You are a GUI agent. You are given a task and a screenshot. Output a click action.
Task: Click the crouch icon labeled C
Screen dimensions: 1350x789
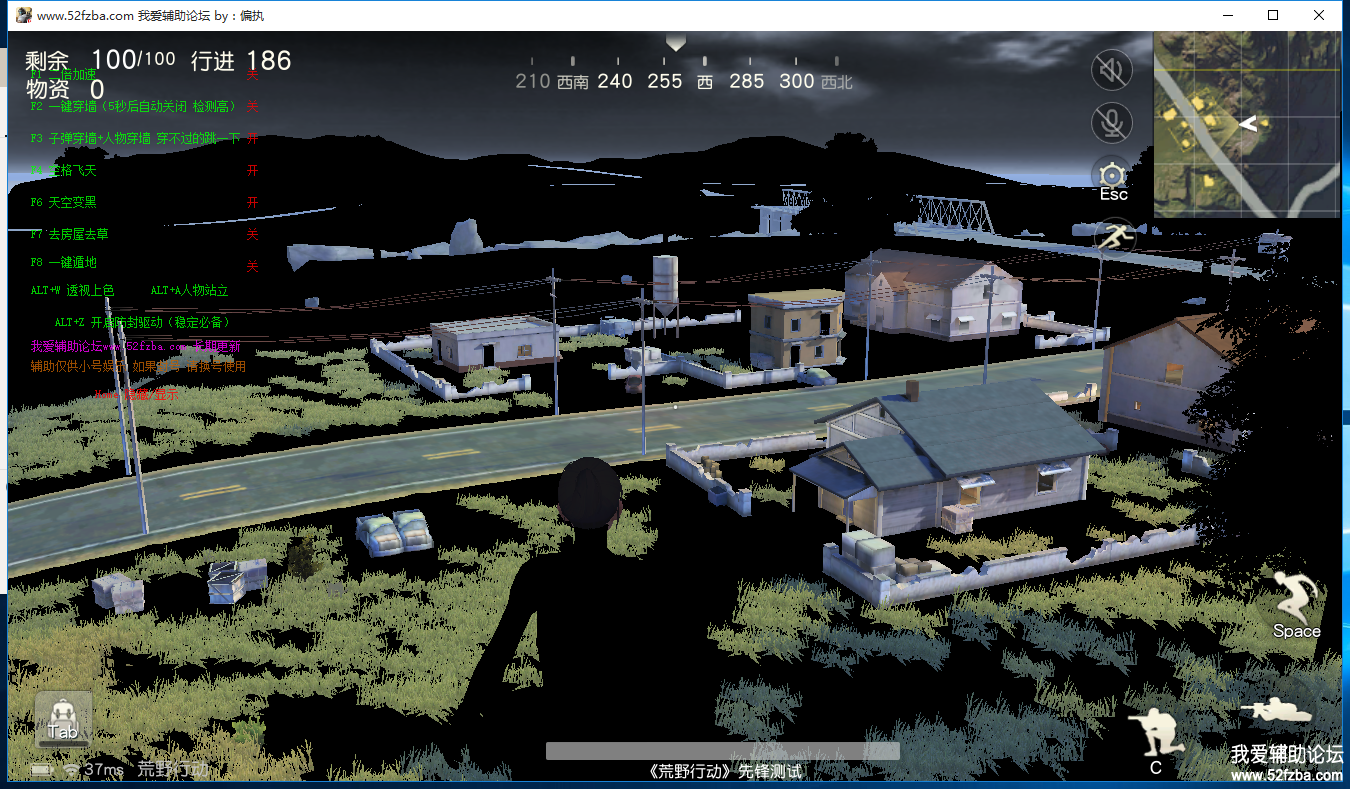click(1156, 741)
